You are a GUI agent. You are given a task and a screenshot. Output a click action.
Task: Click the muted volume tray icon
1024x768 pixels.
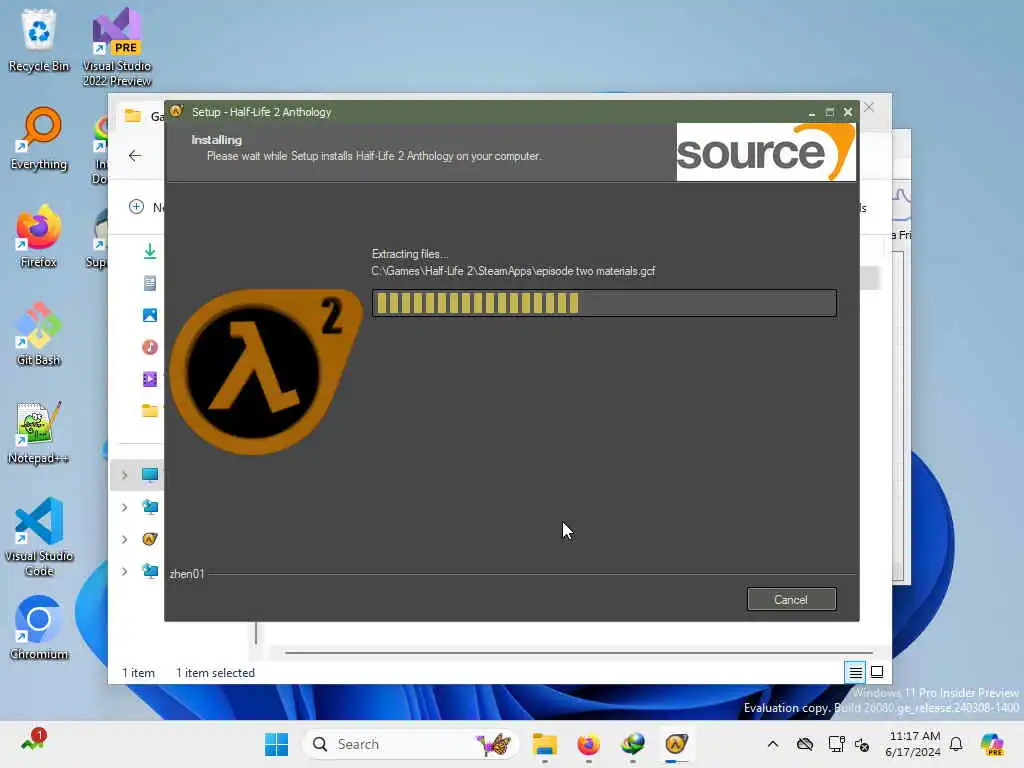tap(862, 744)
